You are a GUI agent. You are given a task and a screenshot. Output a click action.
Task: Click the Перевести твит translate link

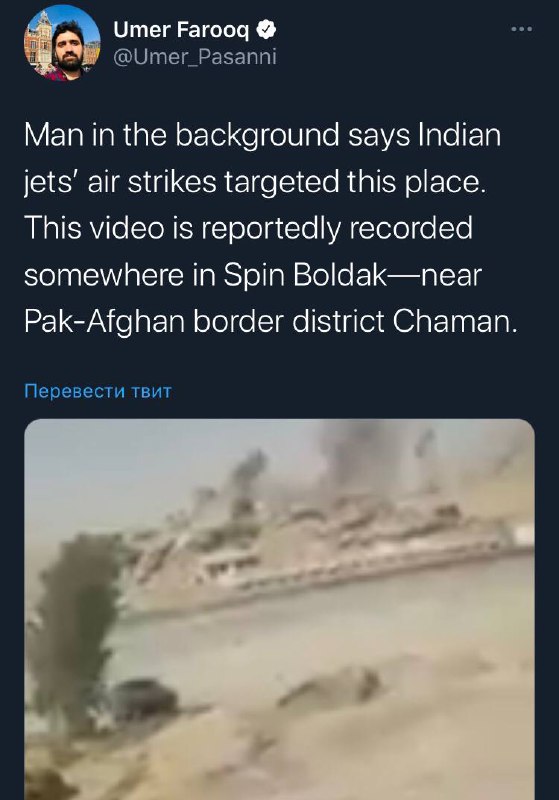[x=98, y=391]
